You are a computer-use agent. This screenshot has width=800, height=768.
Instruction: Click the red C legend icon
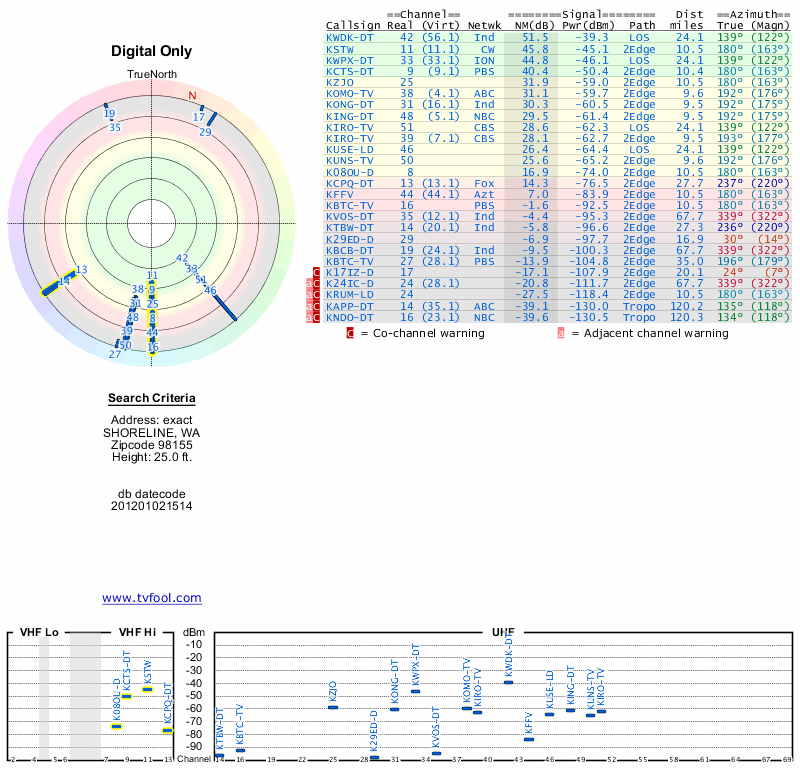tap(350, 333)
